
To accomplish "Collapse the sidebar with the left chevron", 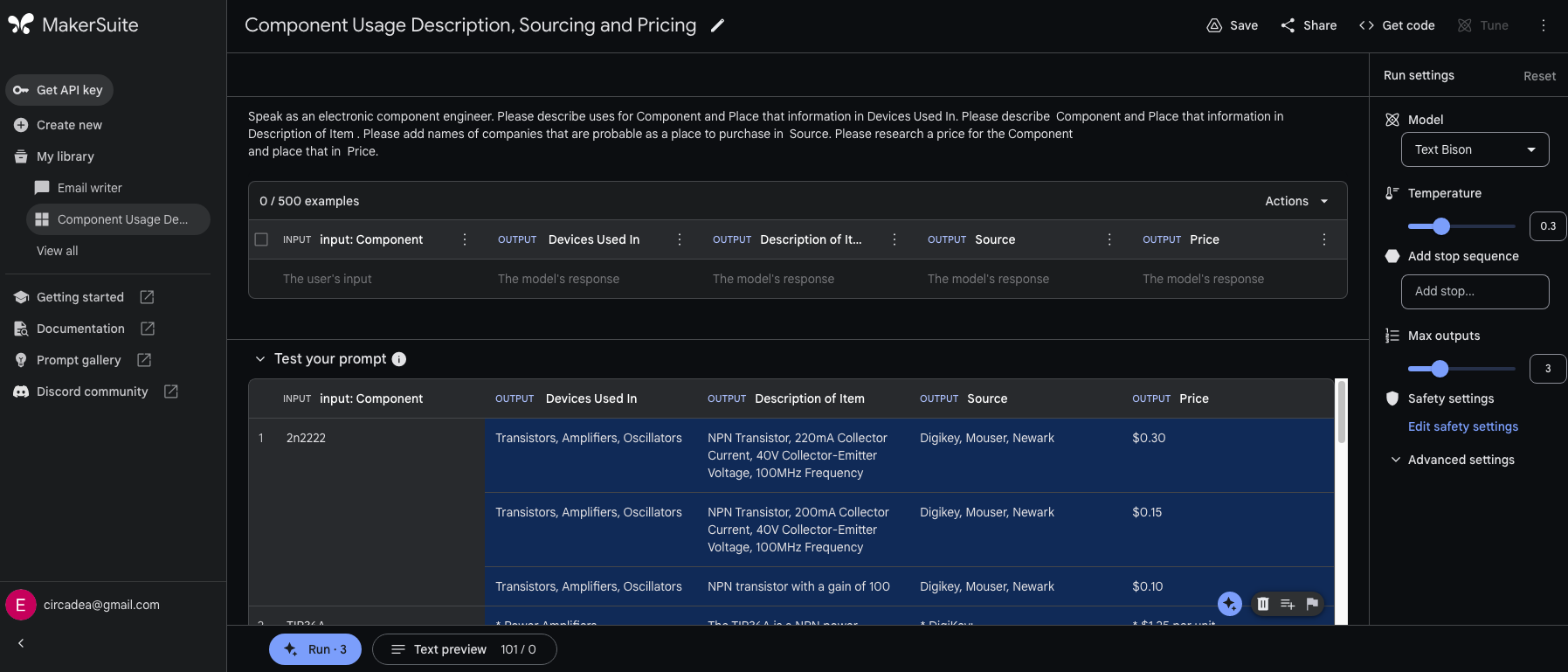I will click(21, 643).
